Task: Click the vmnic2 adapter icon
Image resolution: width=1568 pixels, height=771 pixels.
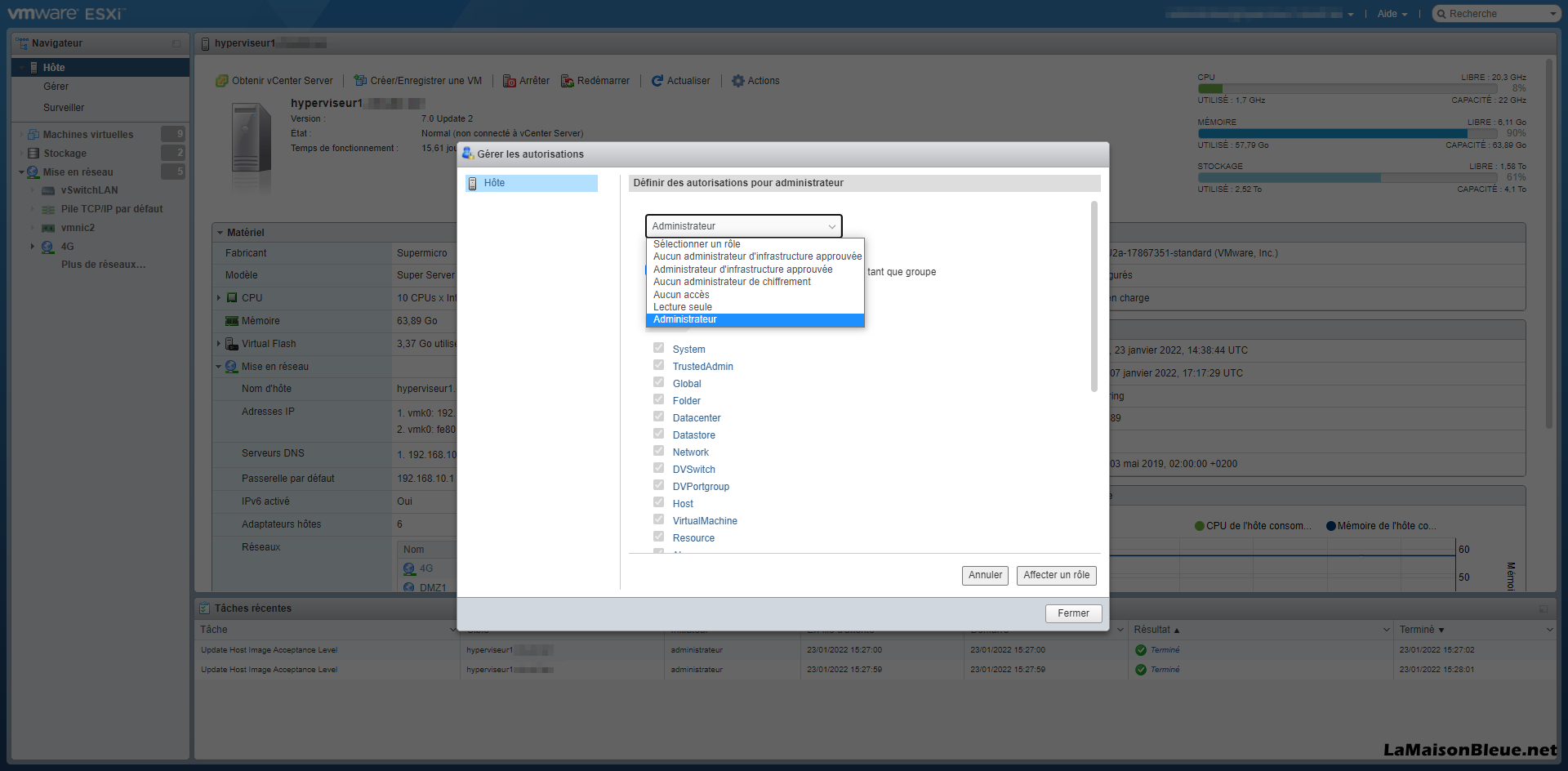Action: coord(48,229)
